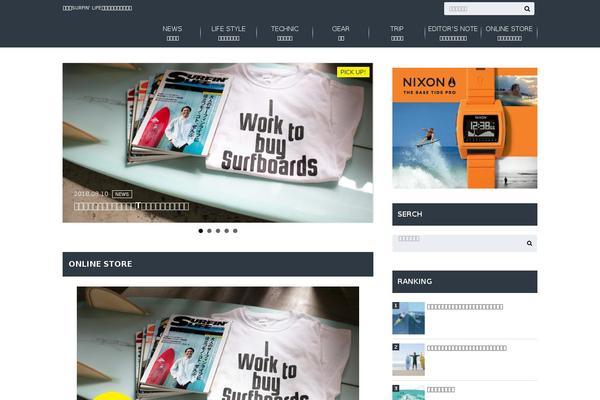
Task: Open the featured slider article title
Action: pyautogui.click(x=131, y=207)
